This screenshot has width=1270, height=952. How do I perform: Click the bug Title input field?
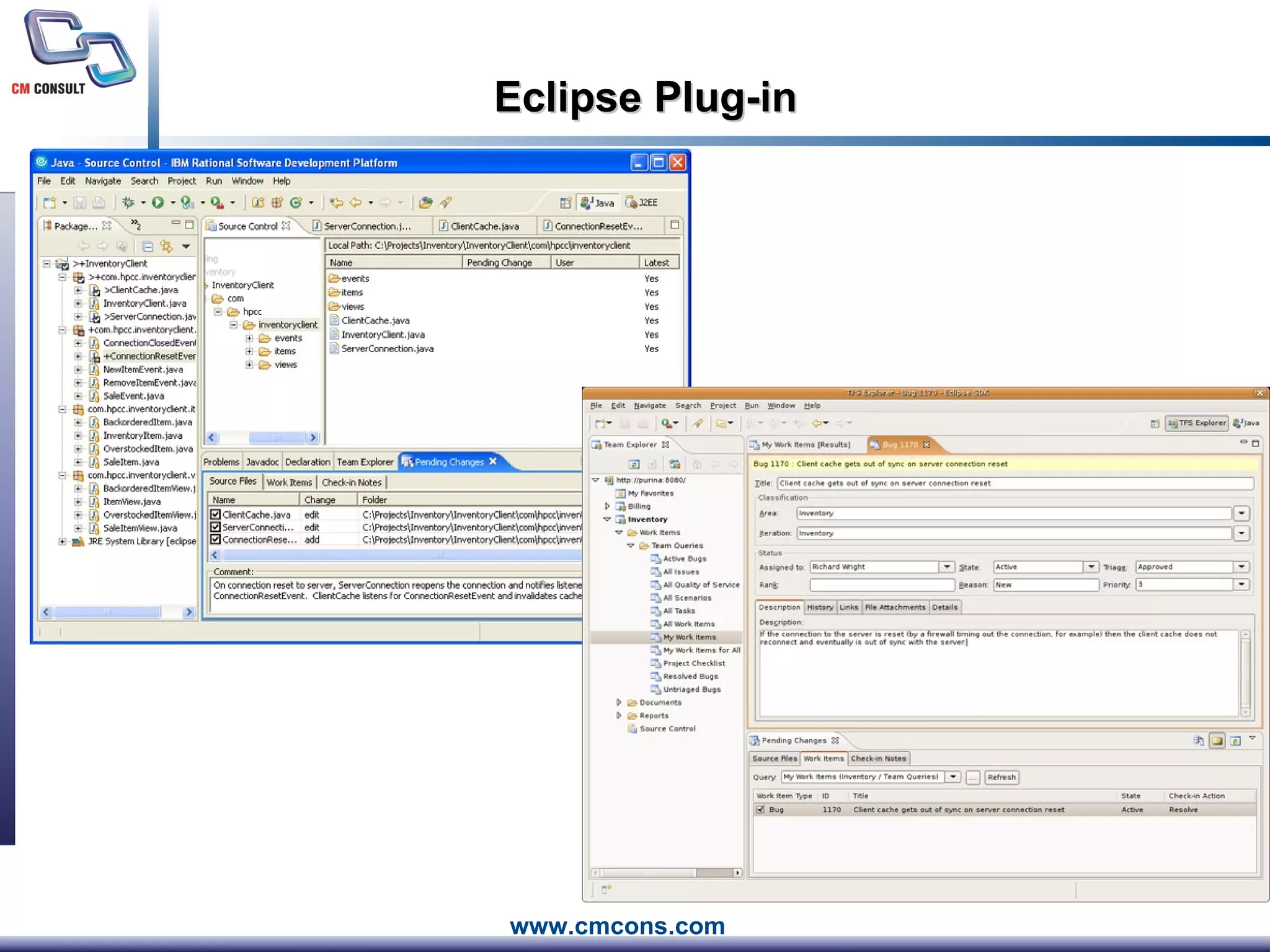[1015, 483]
